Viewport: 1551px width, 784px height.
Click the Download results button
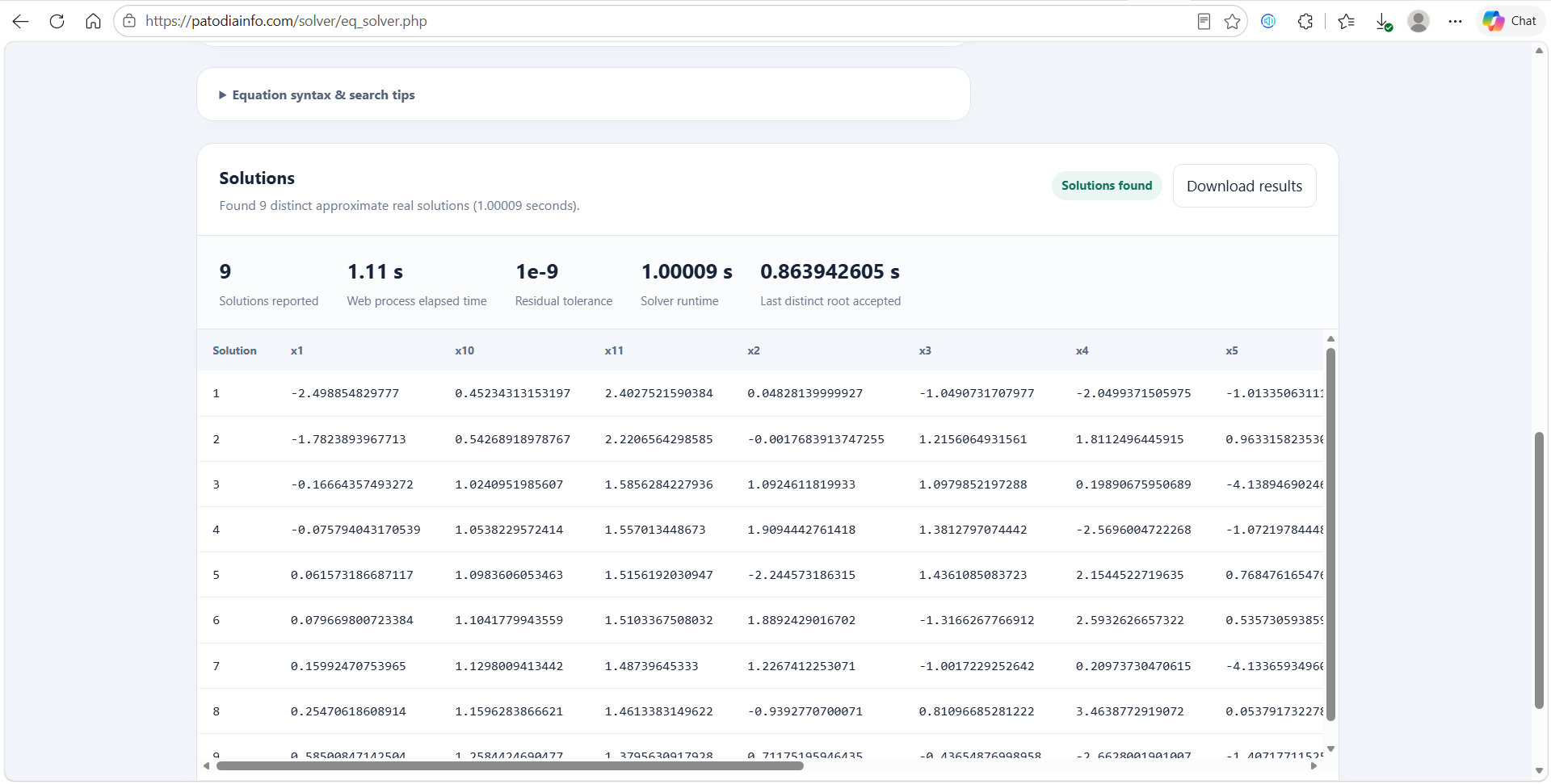click(x=1244, y=186)
